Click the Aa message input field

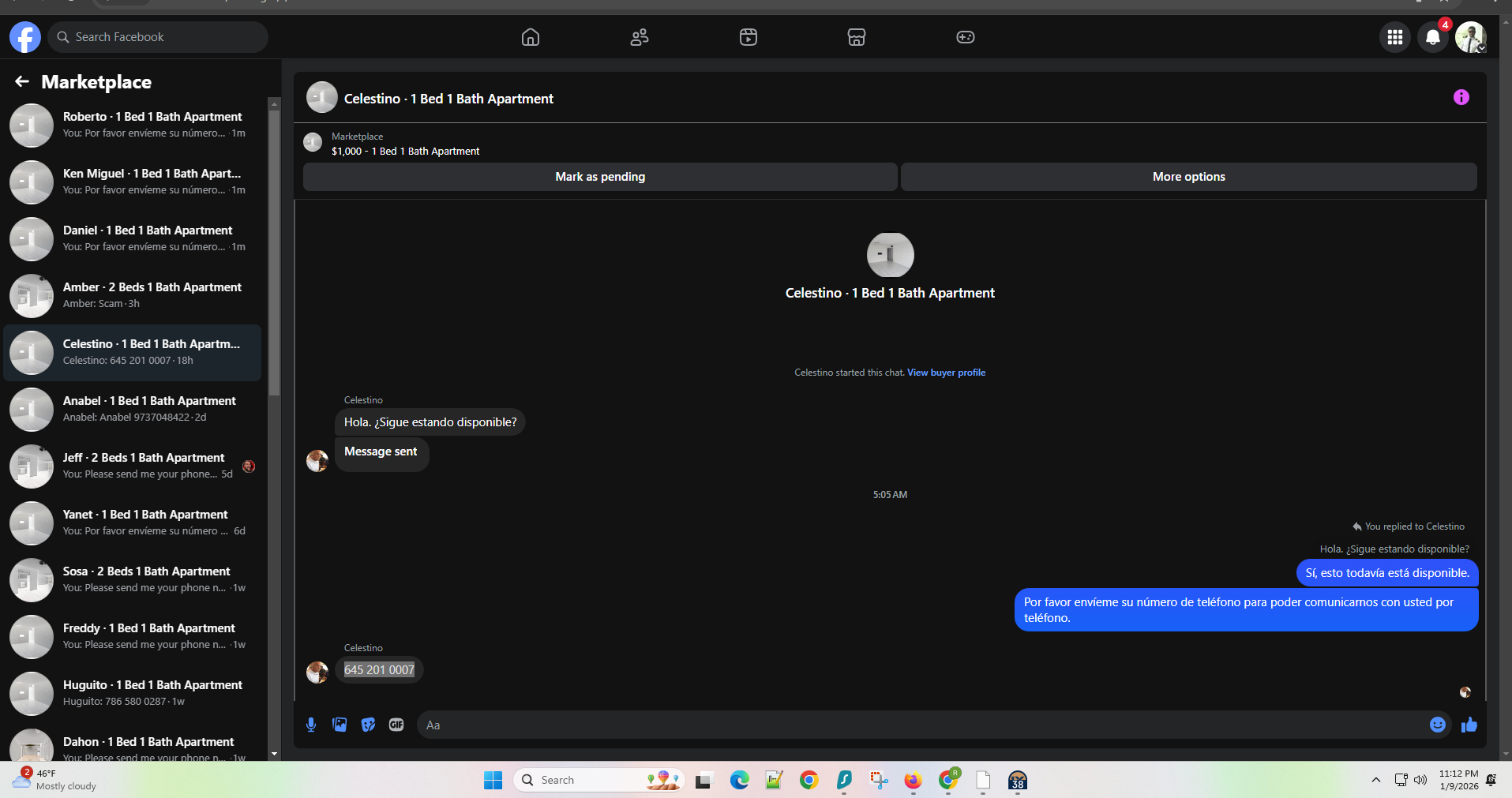[x=920, y=725]
